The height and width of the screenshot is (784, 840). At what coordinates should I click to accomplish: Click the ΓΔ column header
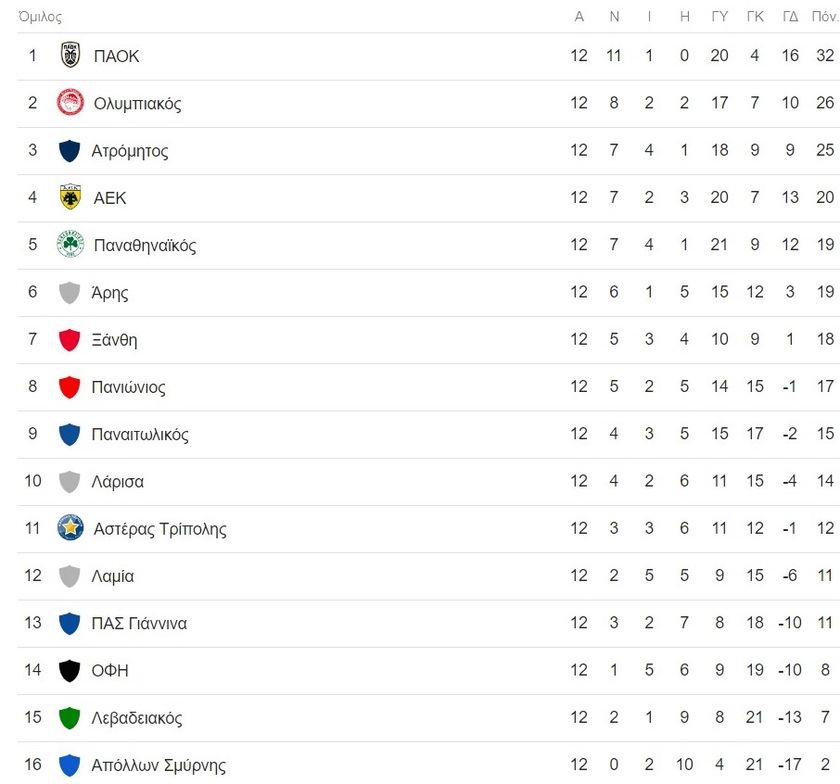pyautogui.click(x=790, y=17)
